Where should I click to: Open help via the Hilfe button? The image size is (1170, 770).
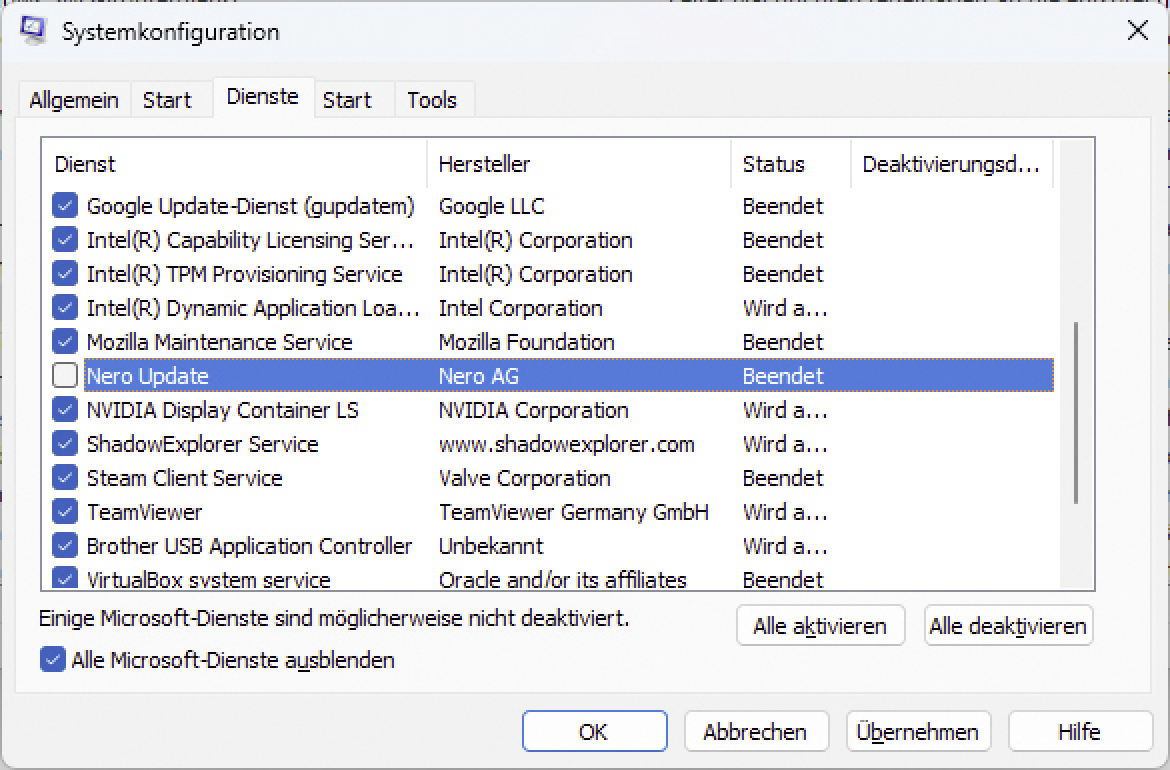pos(1080,731)
